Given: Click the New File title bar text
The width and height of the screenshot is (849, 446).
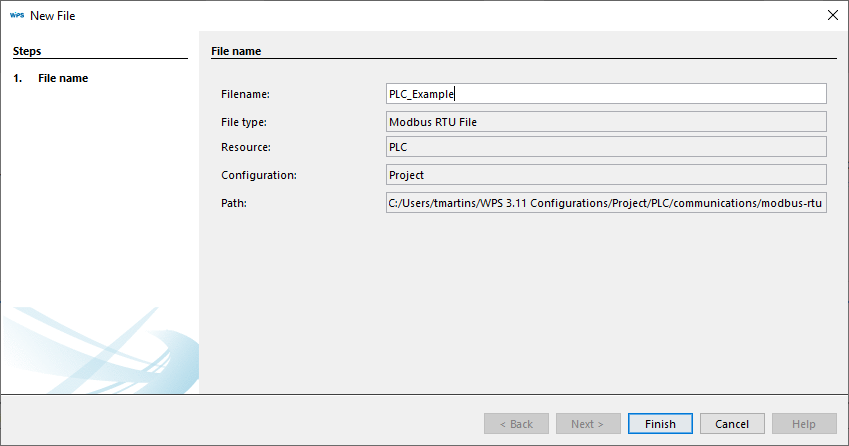Looking at the screenshot, I should click(x=53, y=15).
